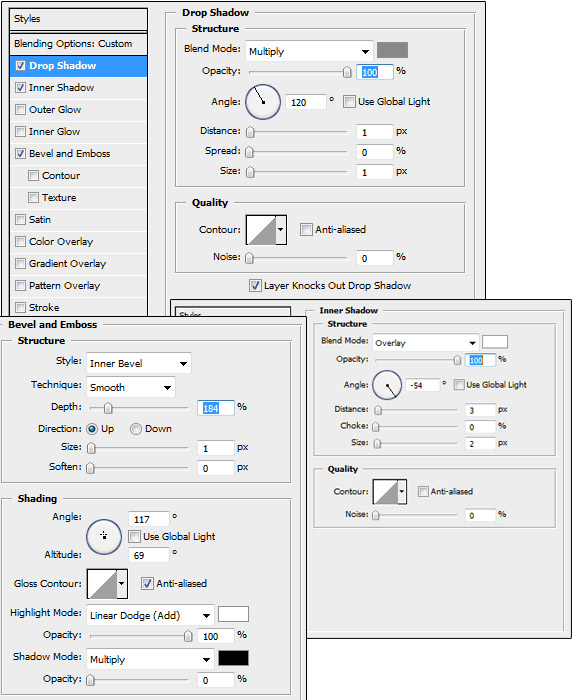Select the Outer Glow entry label

point(55,110)
